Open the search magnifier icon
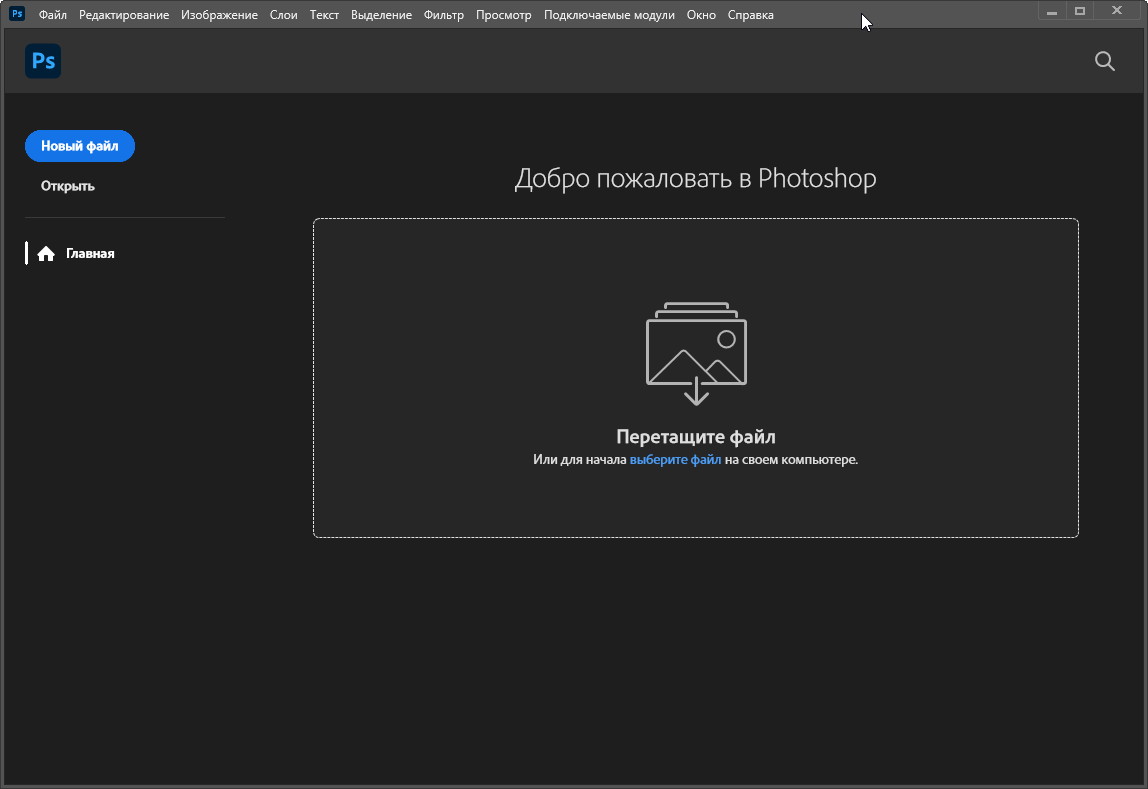This screenshot has width=1148, height=789. pyautogui.click(x=1105, y=61)
